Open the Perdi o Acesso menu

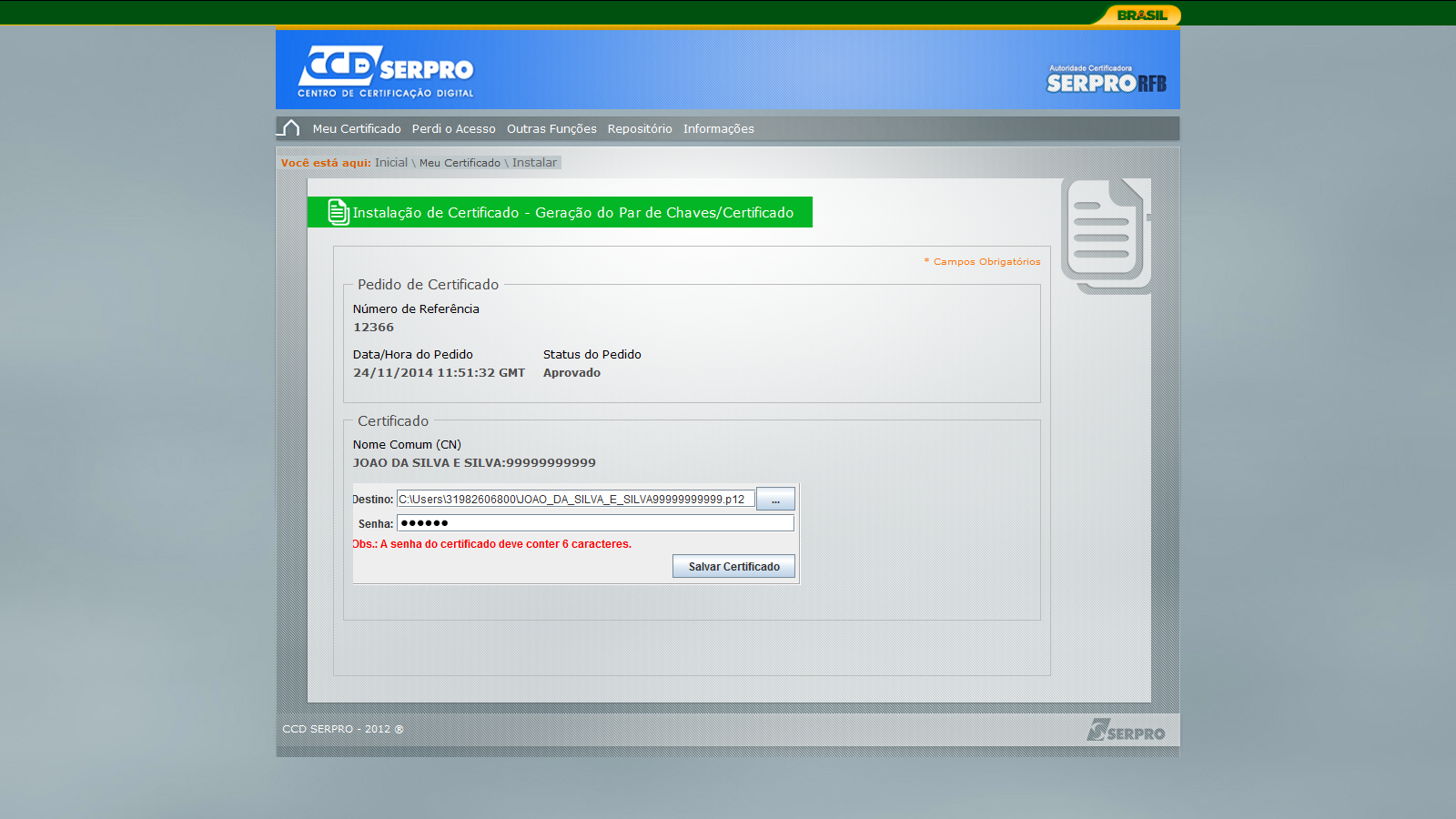tap(453, 129)
